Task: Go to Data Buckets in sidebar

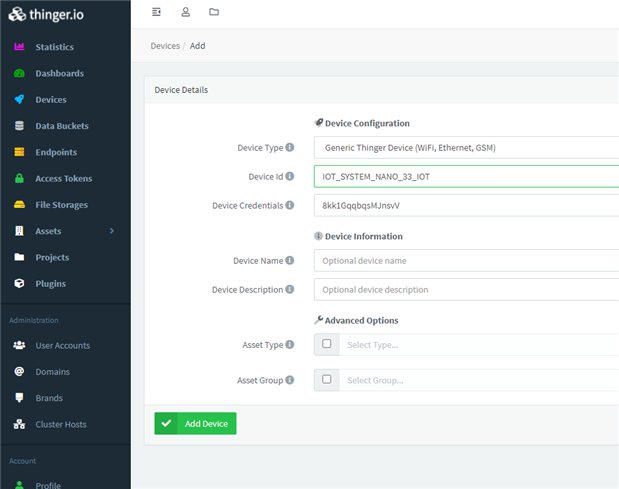Action: [61, 126]
